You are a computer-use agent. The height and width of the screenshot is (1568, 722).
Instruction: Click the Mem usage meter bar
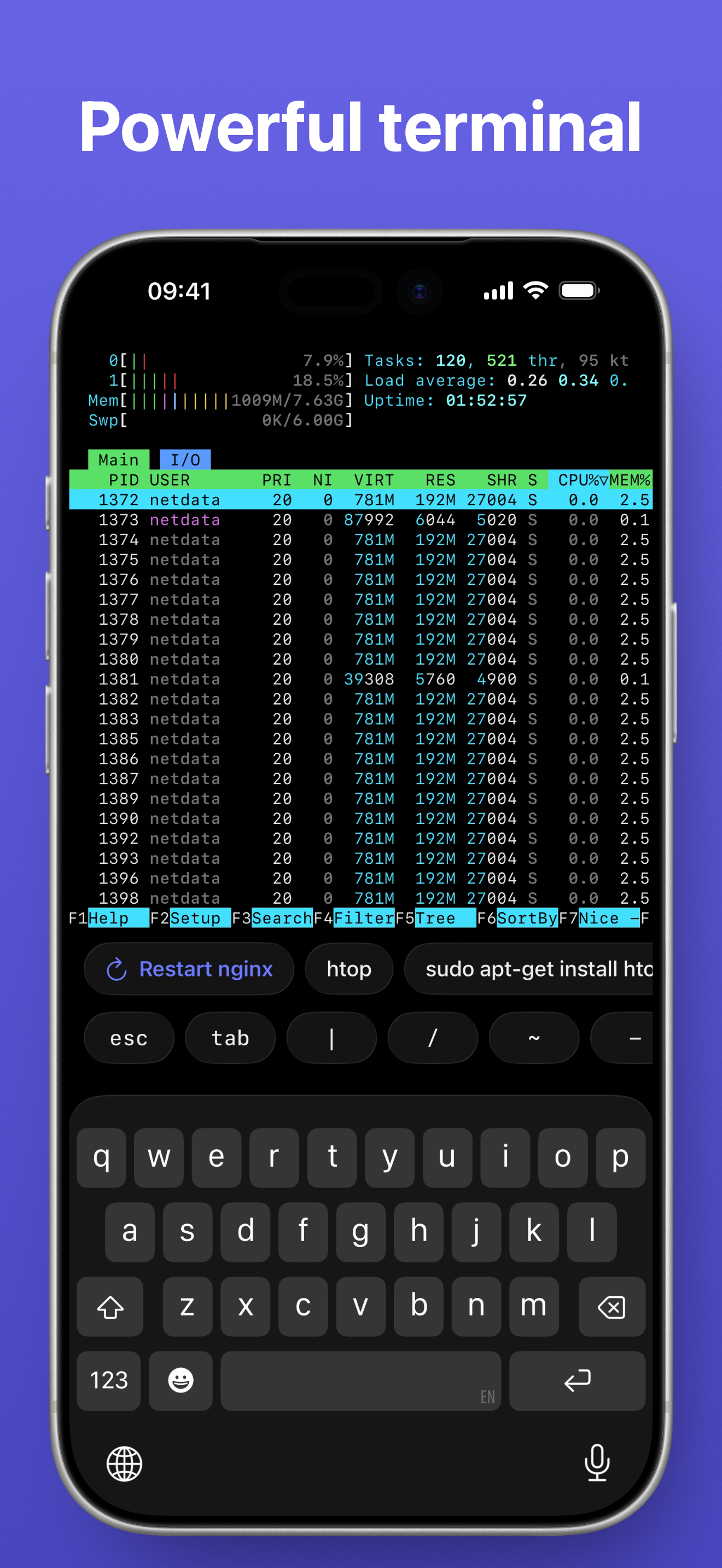220,400
